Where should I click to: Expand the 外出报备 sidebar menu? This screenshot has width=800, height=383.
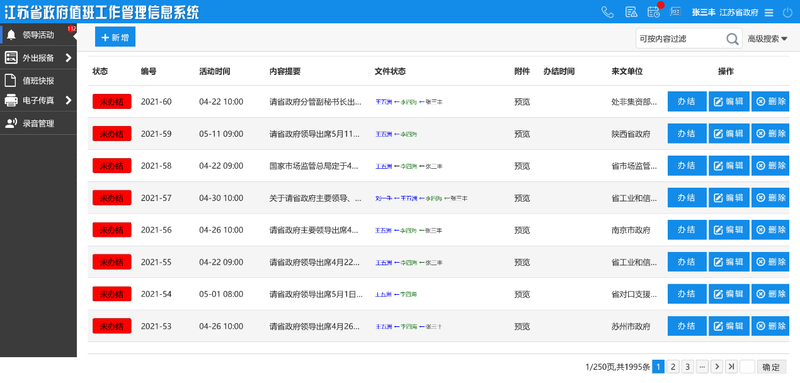[38, 58]
